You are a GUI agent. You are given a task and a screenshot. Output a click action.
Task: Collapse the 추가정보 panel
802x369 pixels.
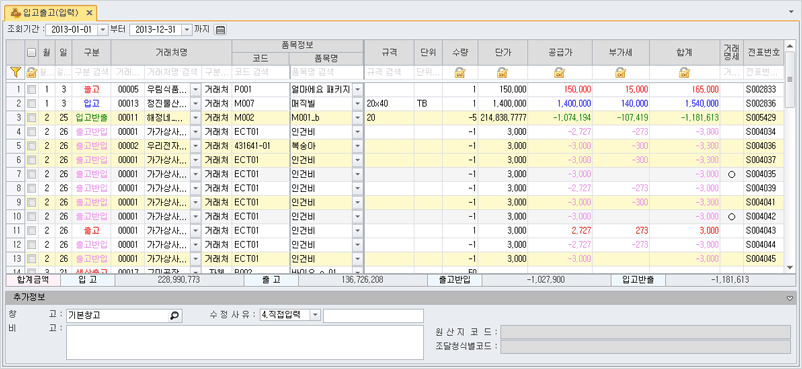[790, 298]
